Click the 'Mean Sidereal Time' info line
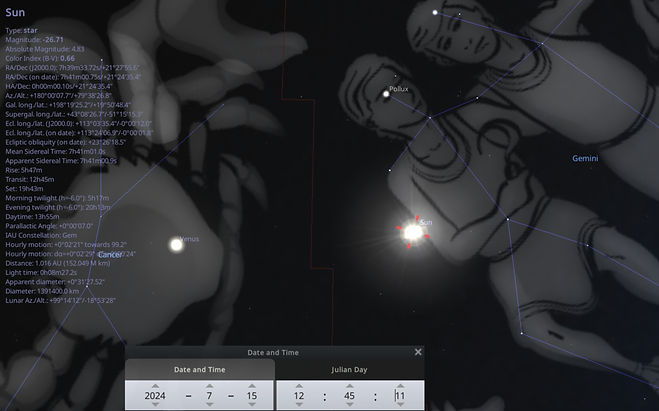Image resolution: width=659 pixels, height=411 pixels. [x=55, y=152]
